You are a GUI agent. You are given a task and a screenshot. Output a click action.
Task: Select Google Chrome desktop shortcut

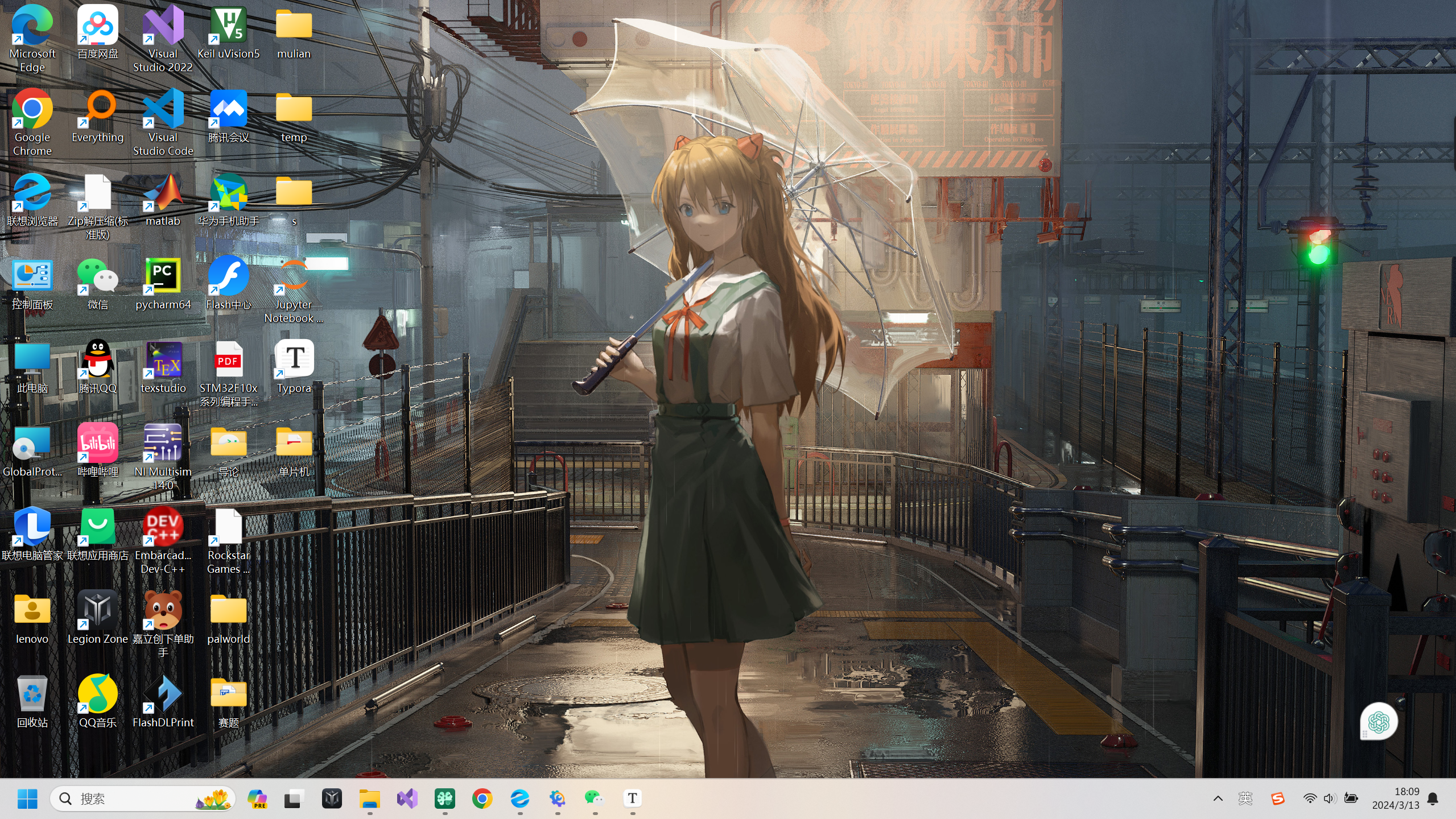point(32,122)
